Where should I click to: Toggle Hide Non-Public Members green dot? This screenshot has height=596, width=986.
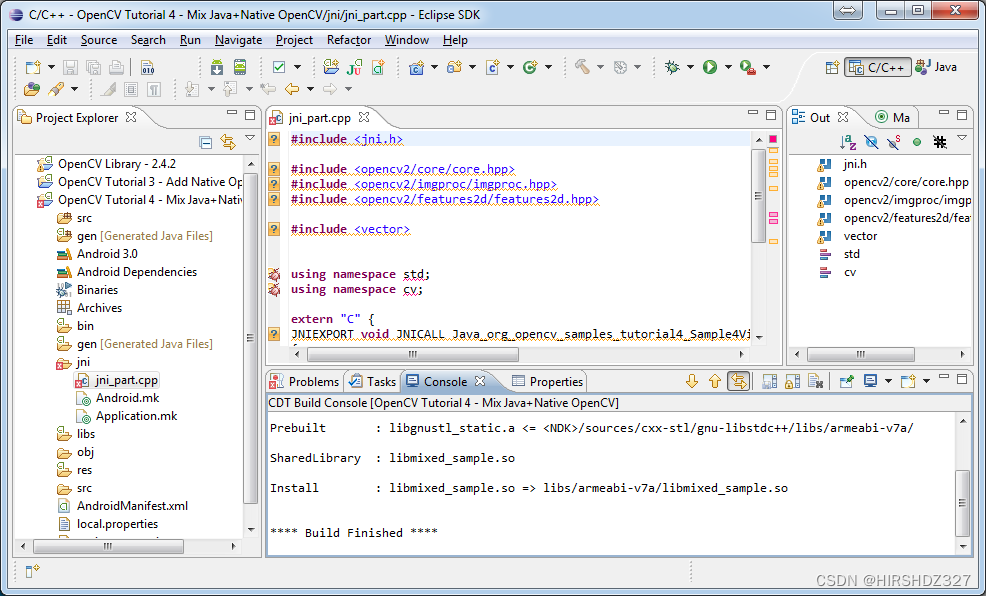pos(917,143)
